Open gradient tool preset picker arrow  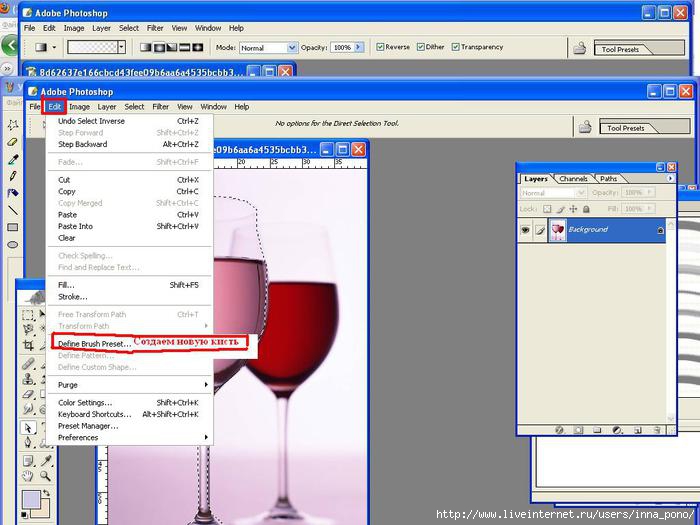[x=54, y=47]
